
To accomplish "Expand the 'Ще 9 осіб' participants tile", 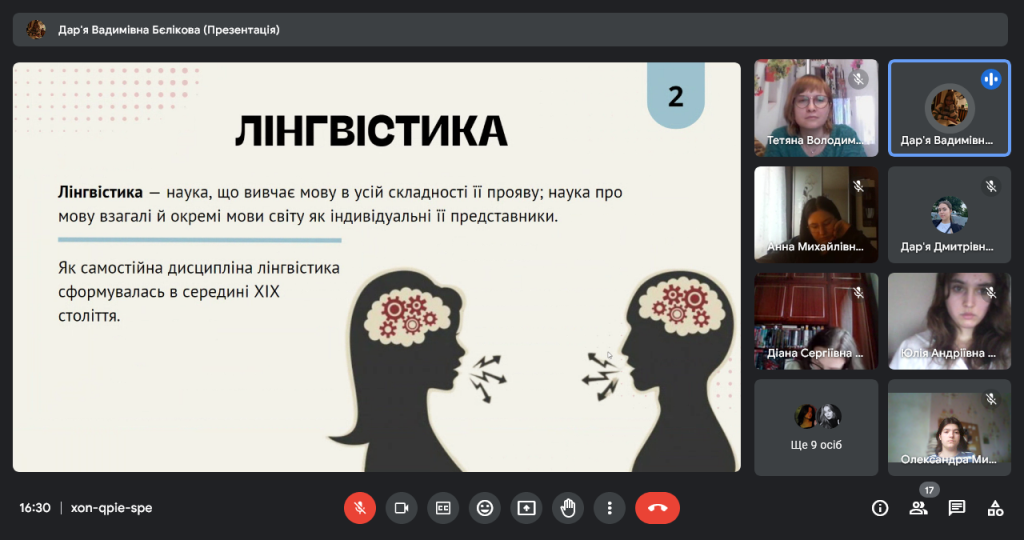I will pos(815,427).
